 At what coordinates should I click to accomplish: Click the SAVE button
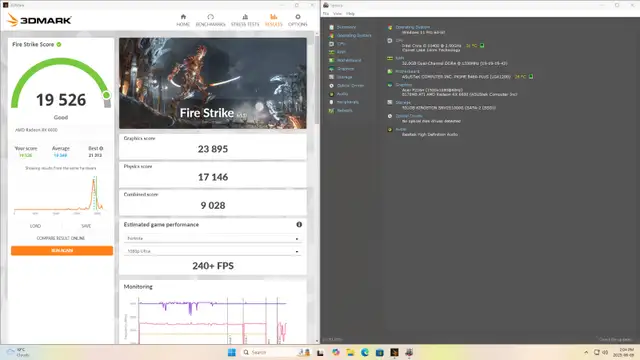coord(86,226)
